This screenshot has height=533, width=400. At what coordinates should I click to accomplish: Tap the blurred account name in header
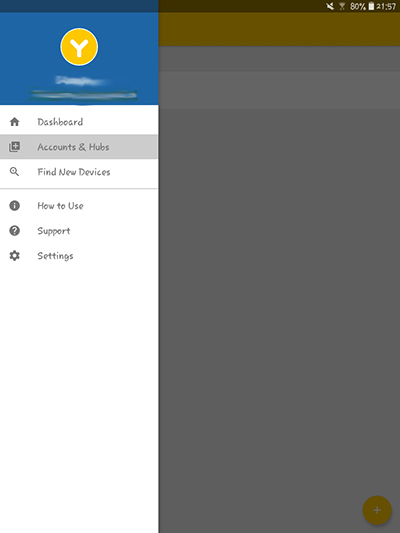coord(82,81)
